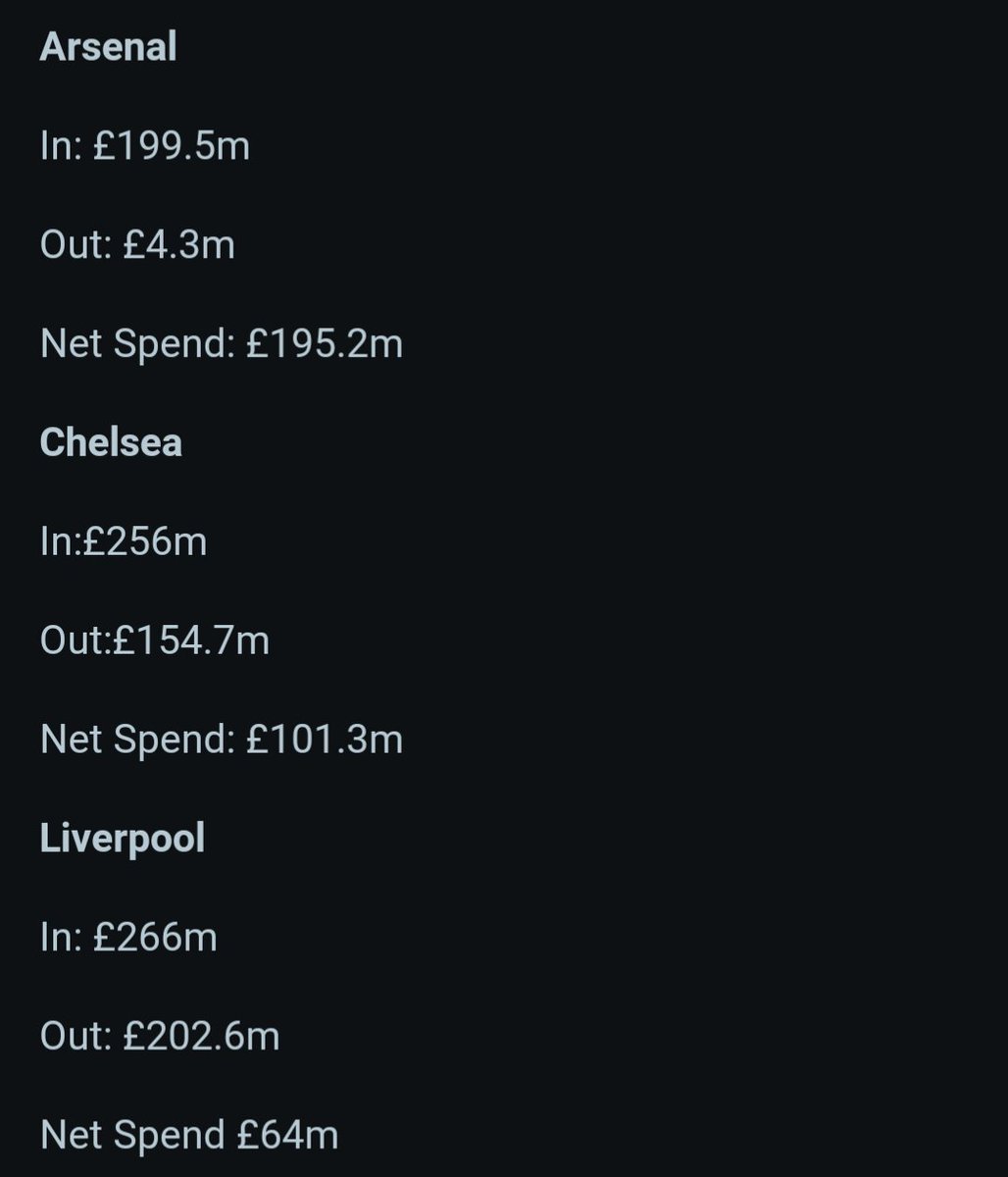
Task: Click the £199.5m amount
Action: (x=172, y=146)
